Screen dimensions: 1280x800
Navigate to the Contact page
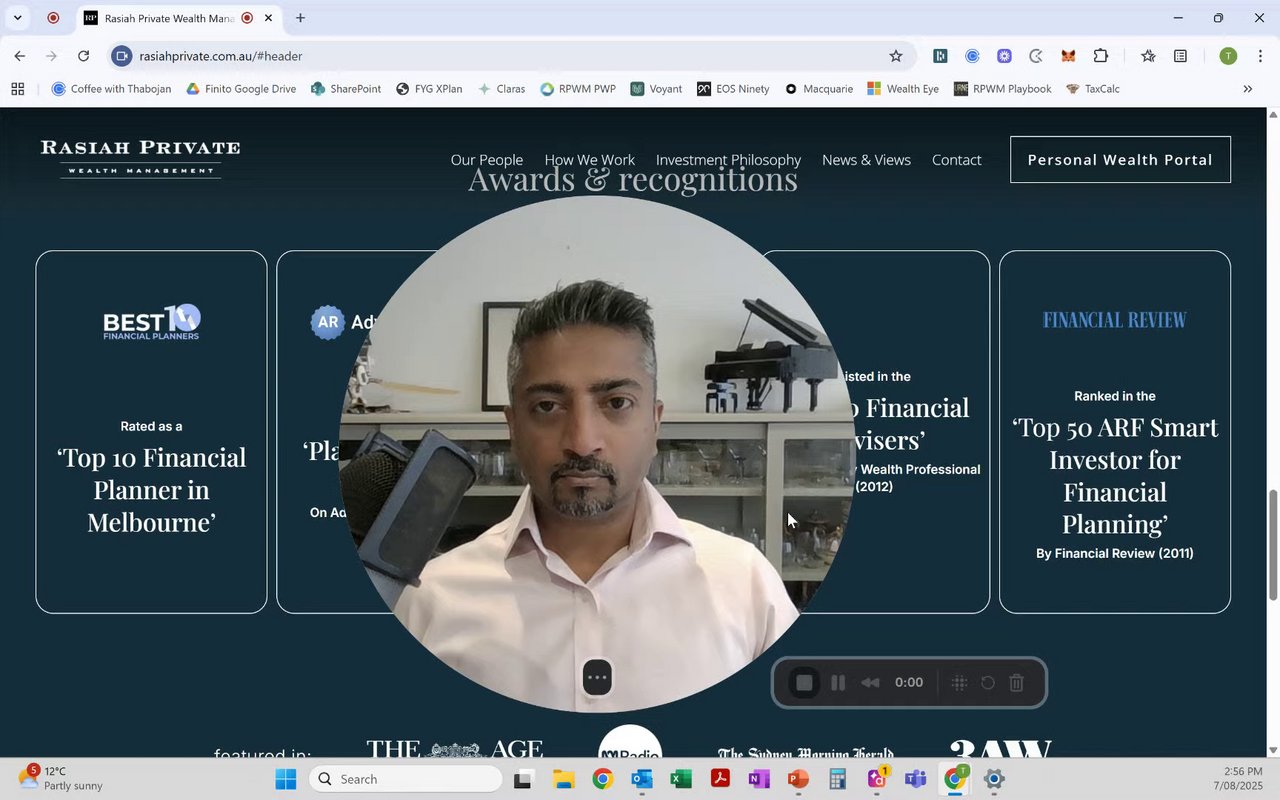(957, 160)
